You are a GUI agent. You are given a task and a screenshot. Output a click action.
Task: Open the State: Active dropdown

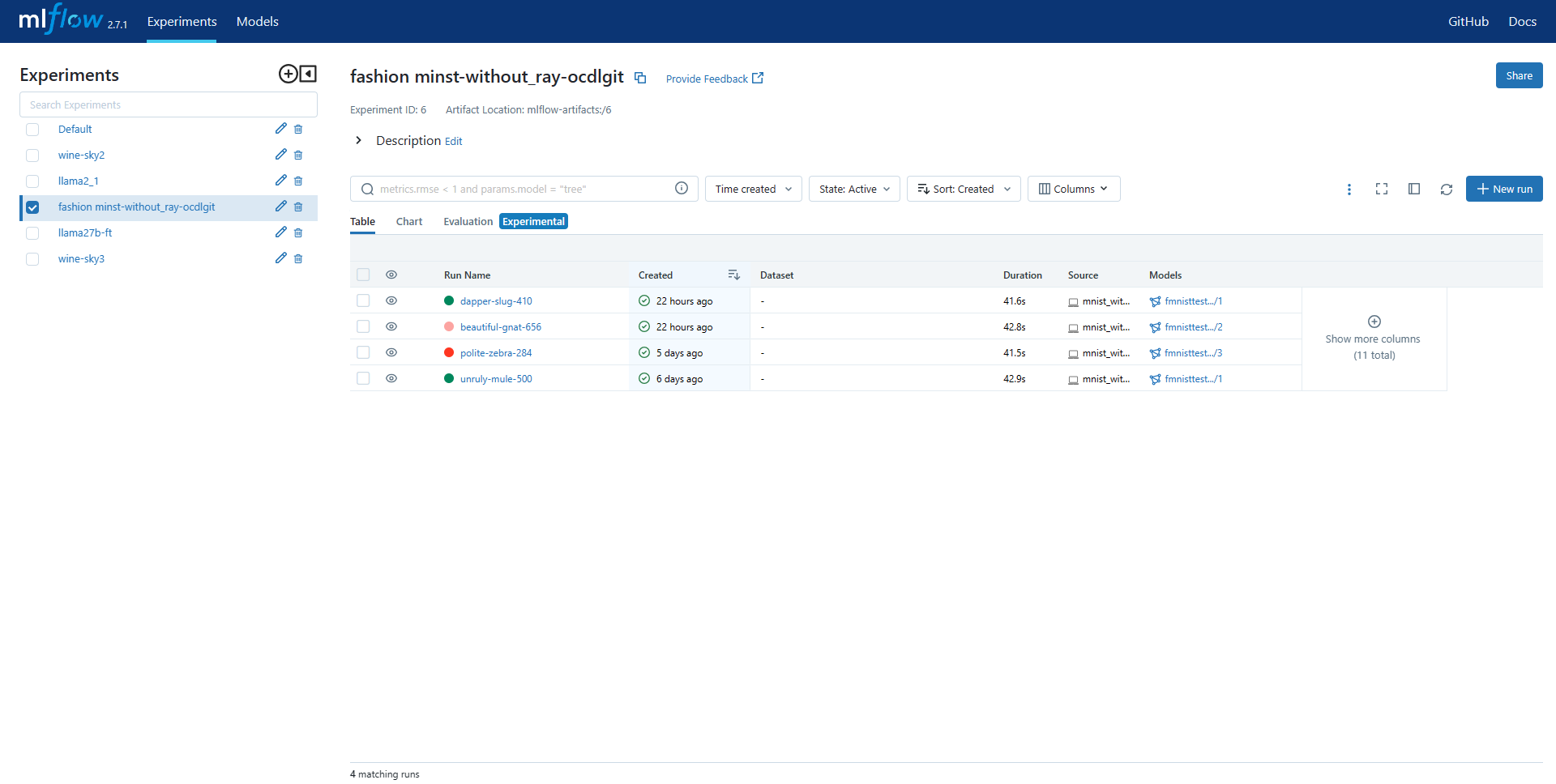click(853, 189)
